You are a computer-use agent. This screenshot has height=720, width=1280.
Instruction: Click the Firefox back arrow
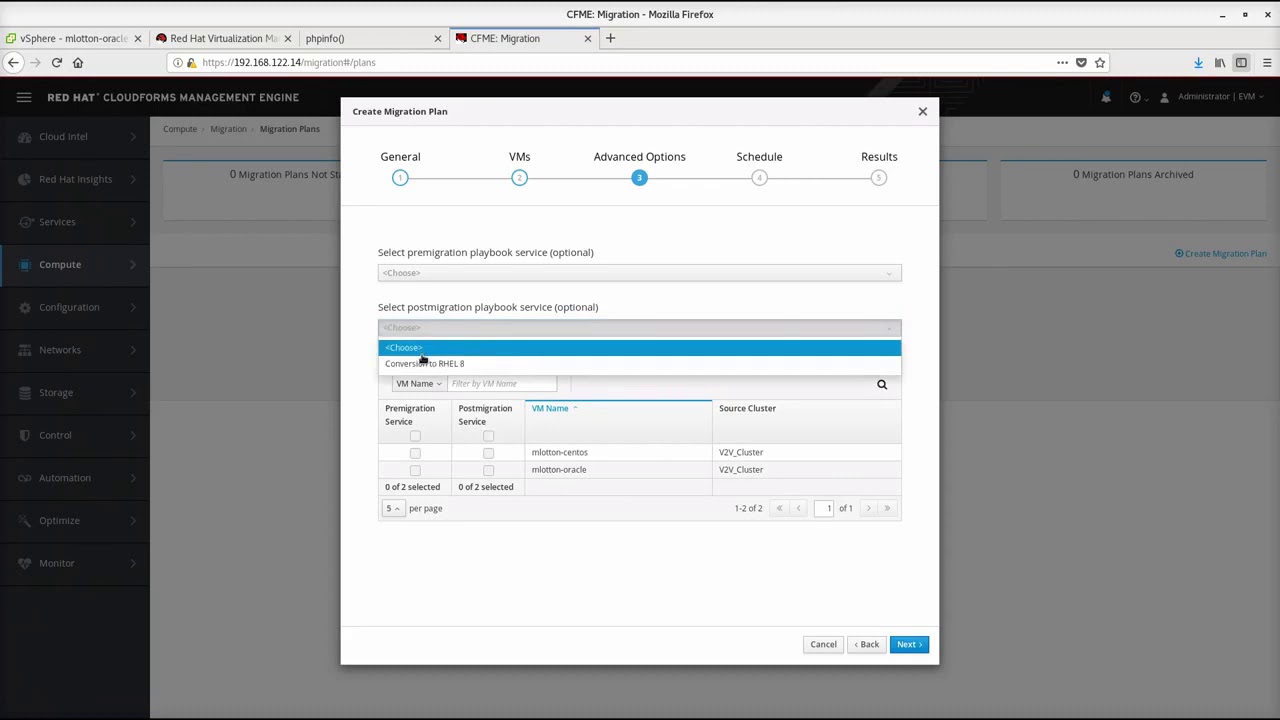point(13,62)
